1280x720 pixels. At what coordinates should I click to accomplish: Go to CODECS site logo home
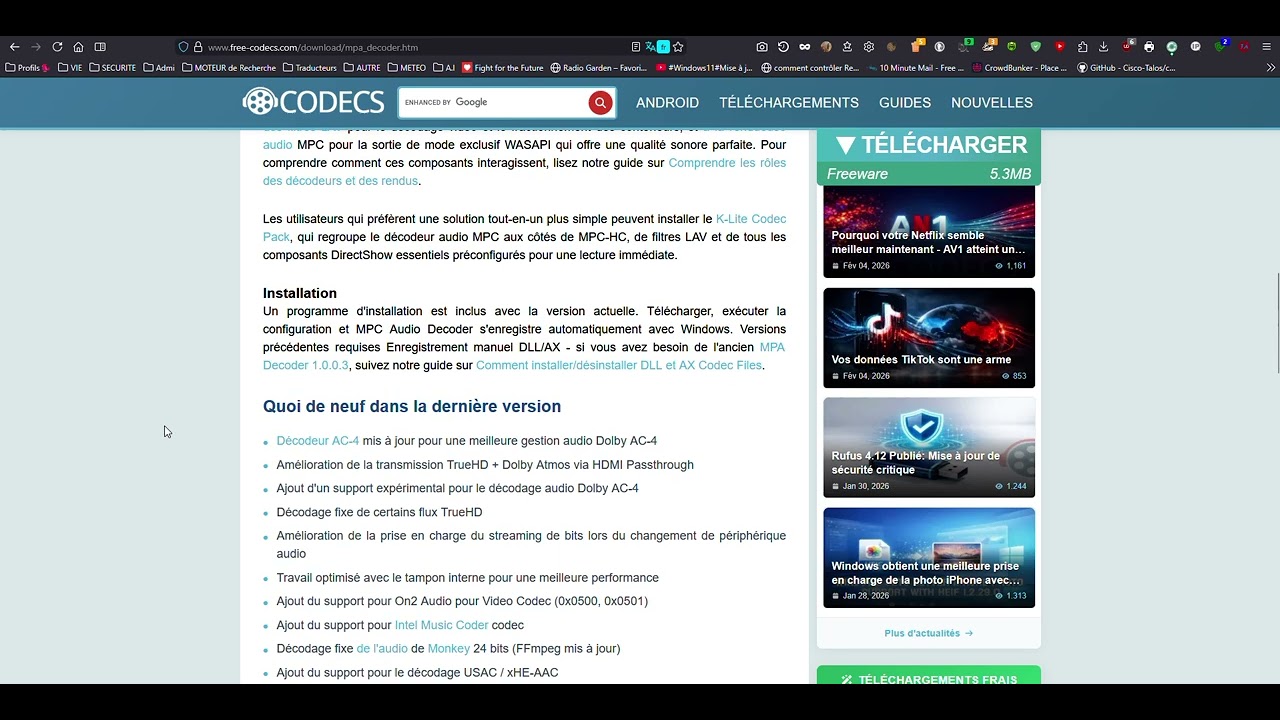click(313, 102)
